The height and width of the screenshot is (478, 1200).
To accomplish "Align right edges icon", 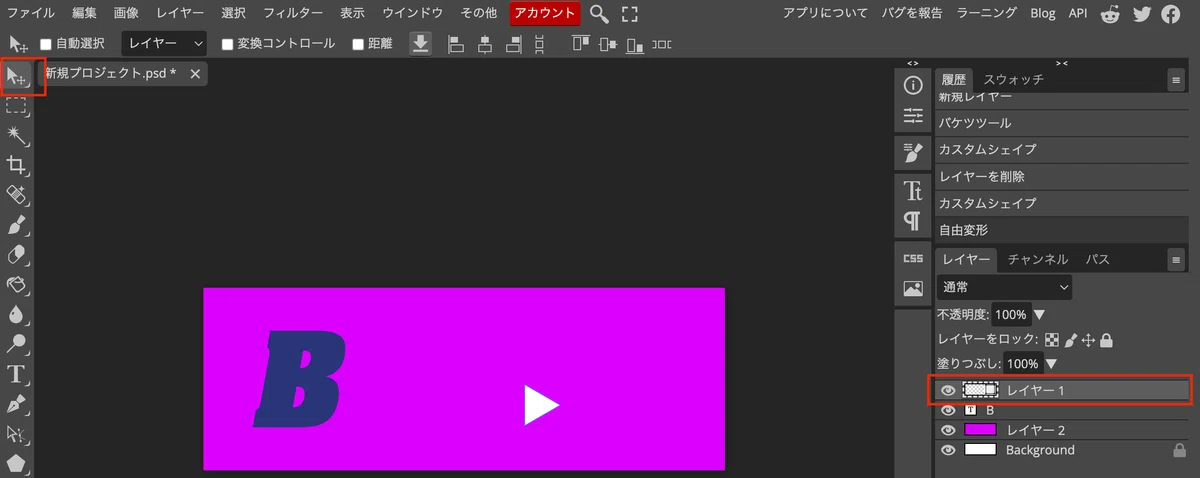I will 514,44.
